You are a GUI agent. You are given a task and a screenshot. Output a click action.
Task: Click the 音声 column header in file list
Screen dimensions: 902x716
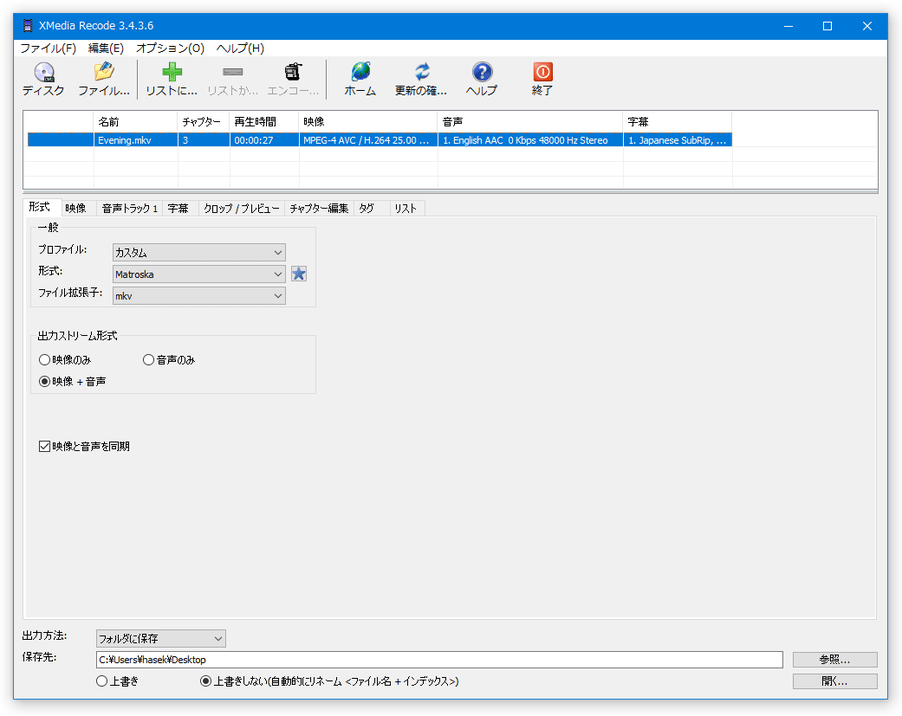click(x=530, y=122)
